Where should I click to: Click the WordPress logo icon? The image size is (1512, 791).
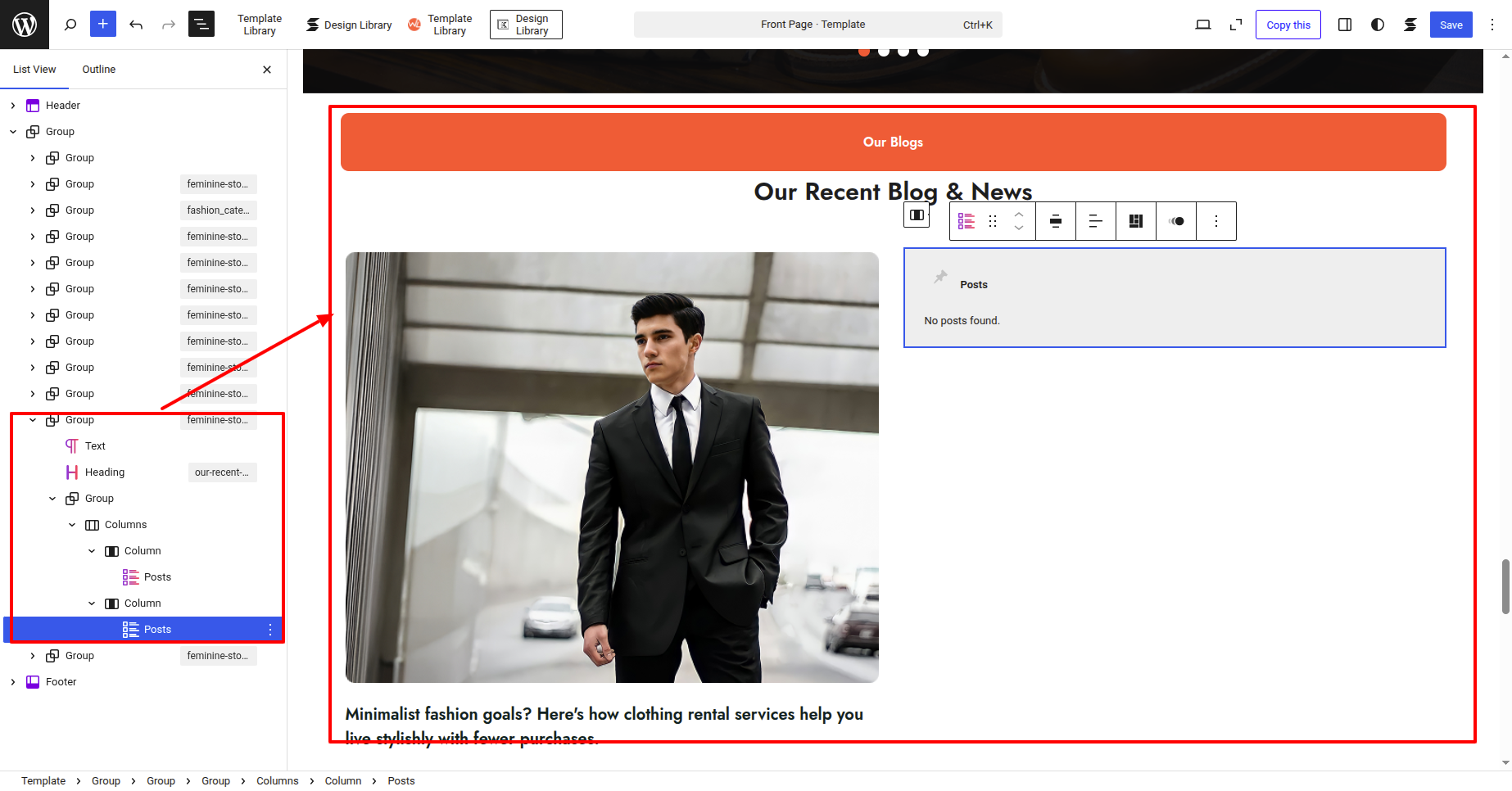click(x=25, y=25)
